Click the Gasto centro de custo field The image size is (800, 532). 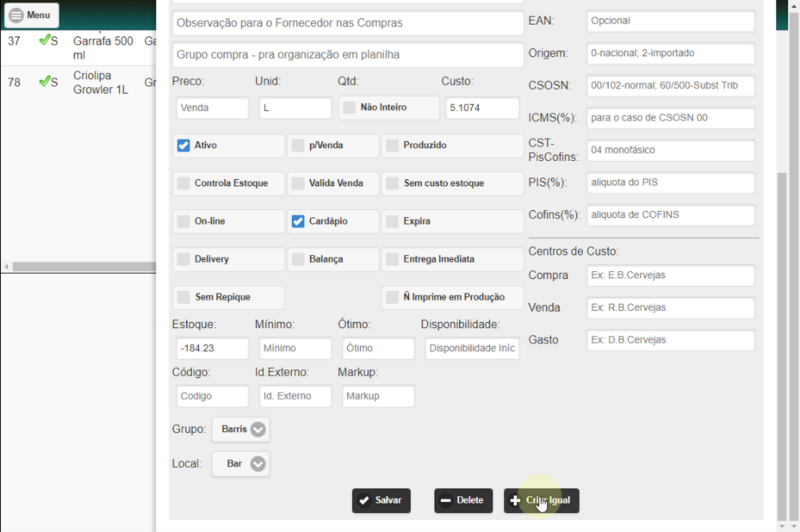[x=670, y=340]
